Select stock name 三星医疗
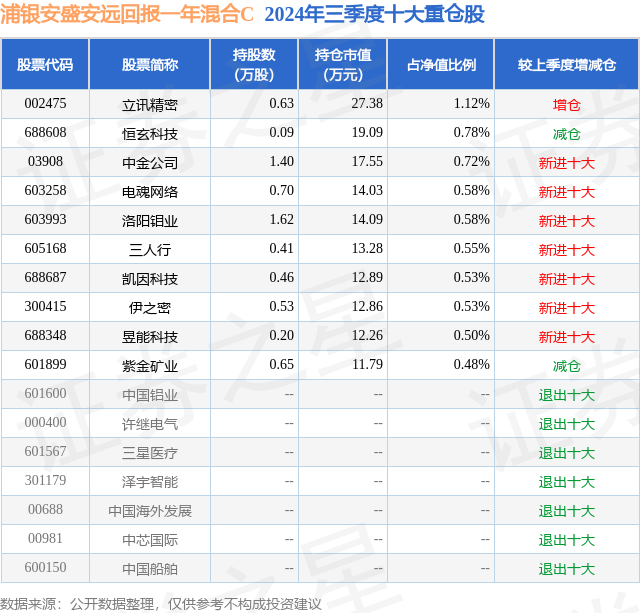The image size is (640, 613). pos(150,453)
